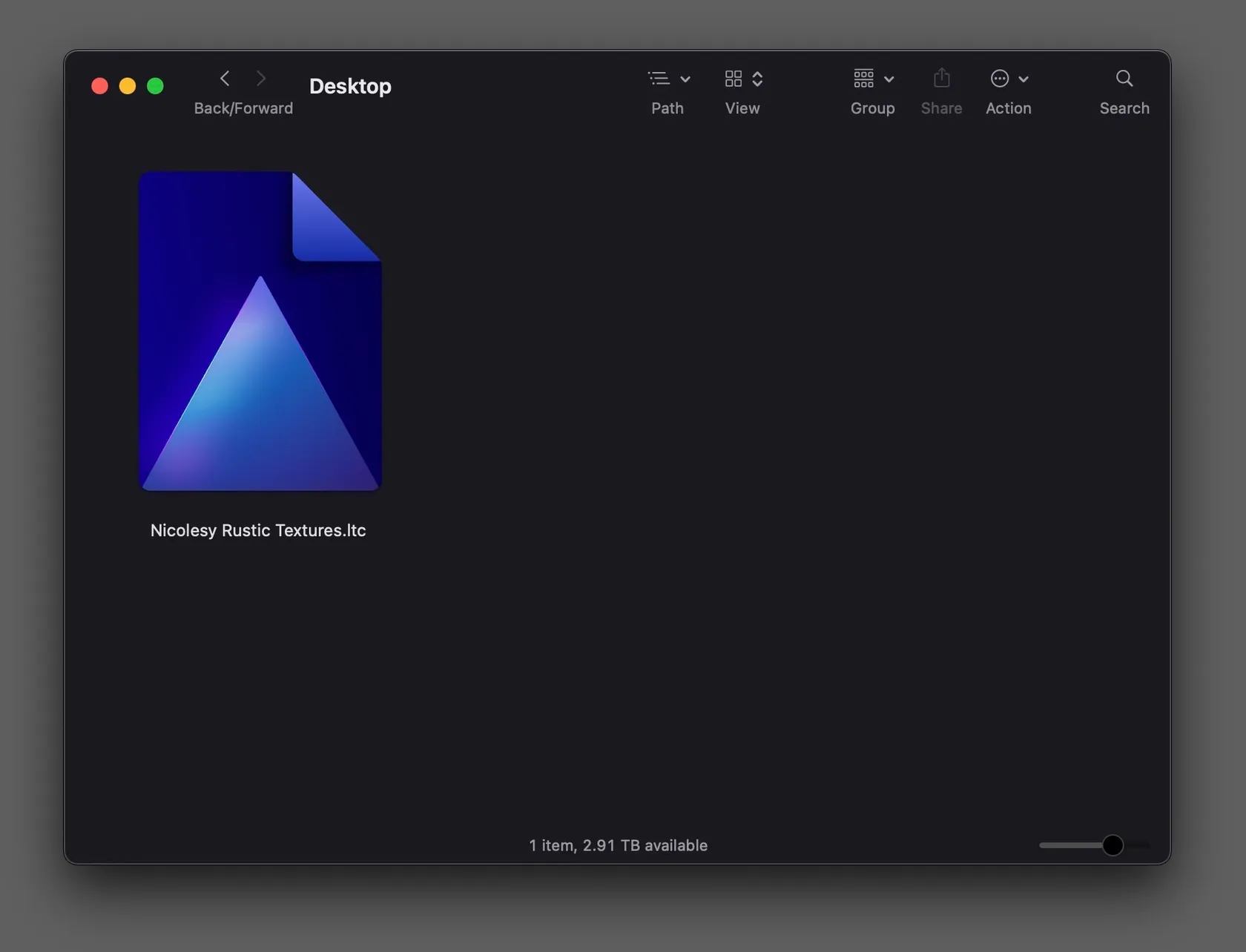The image size is (1246, 952).
Task: Click the green full-screen window button
Action: pos(155,86)
